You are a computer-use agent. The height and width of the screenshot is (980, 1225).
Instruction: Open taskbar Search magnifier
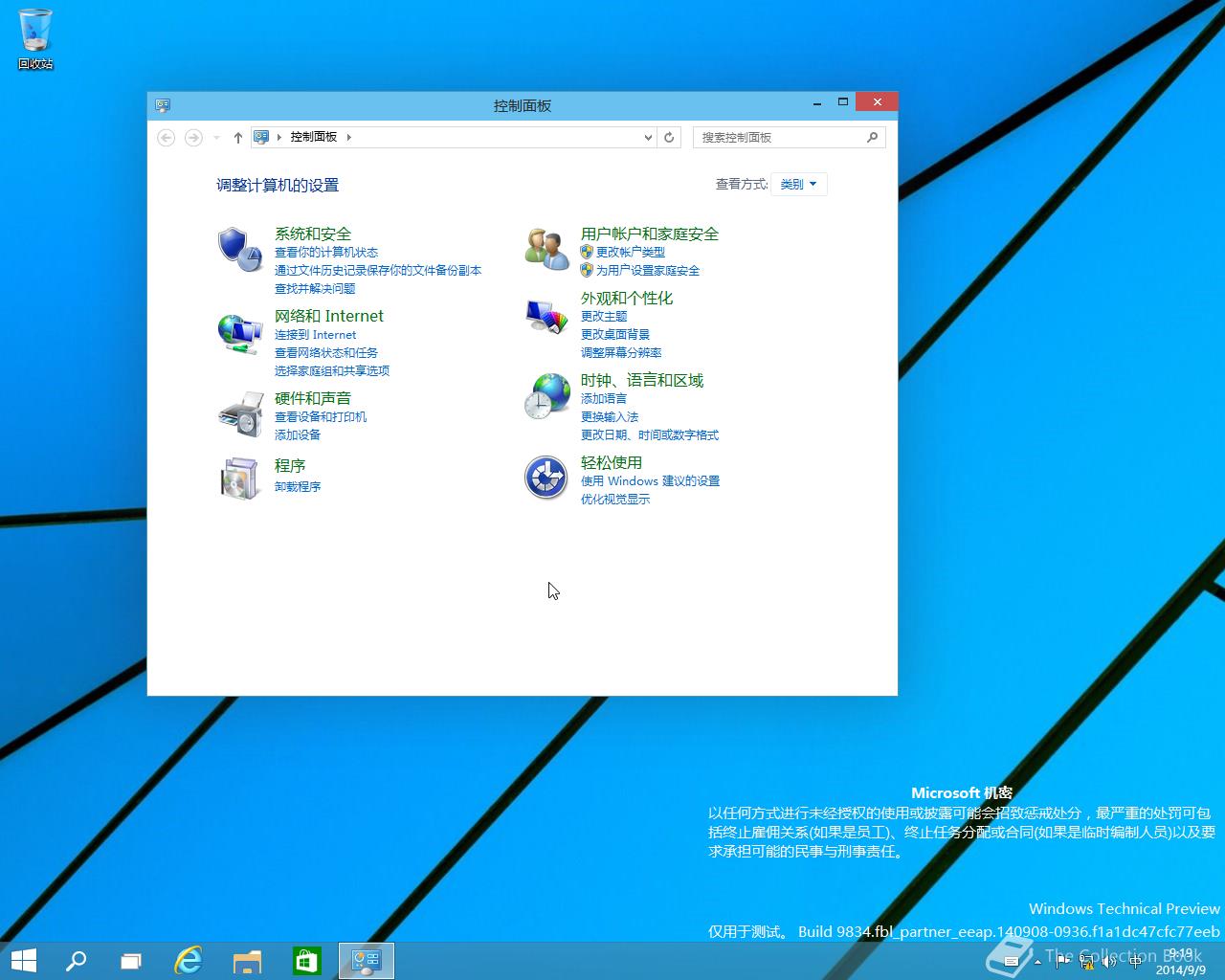pyautogui.click(x=76, y=961)
